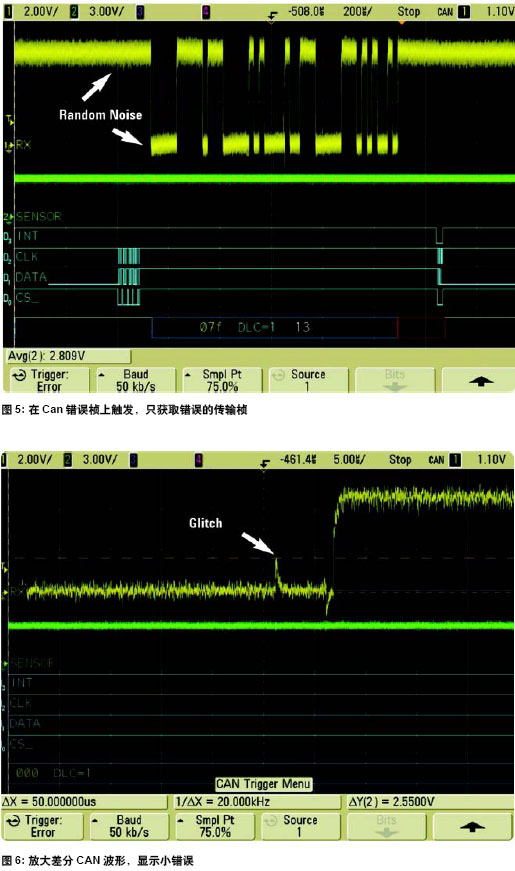This screenshot has height=871, width=515.
Task: Click the Source 1 softkey in Figure 6
Action: (x=300, y=826)
